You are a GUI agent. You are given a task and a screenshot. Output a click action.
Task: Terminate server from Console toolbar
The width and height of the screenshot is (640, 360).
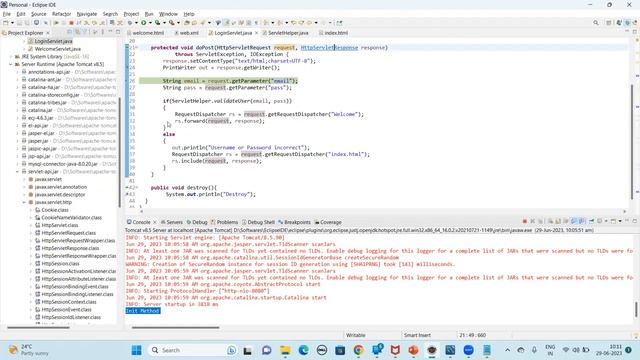[x=525, y=221]
